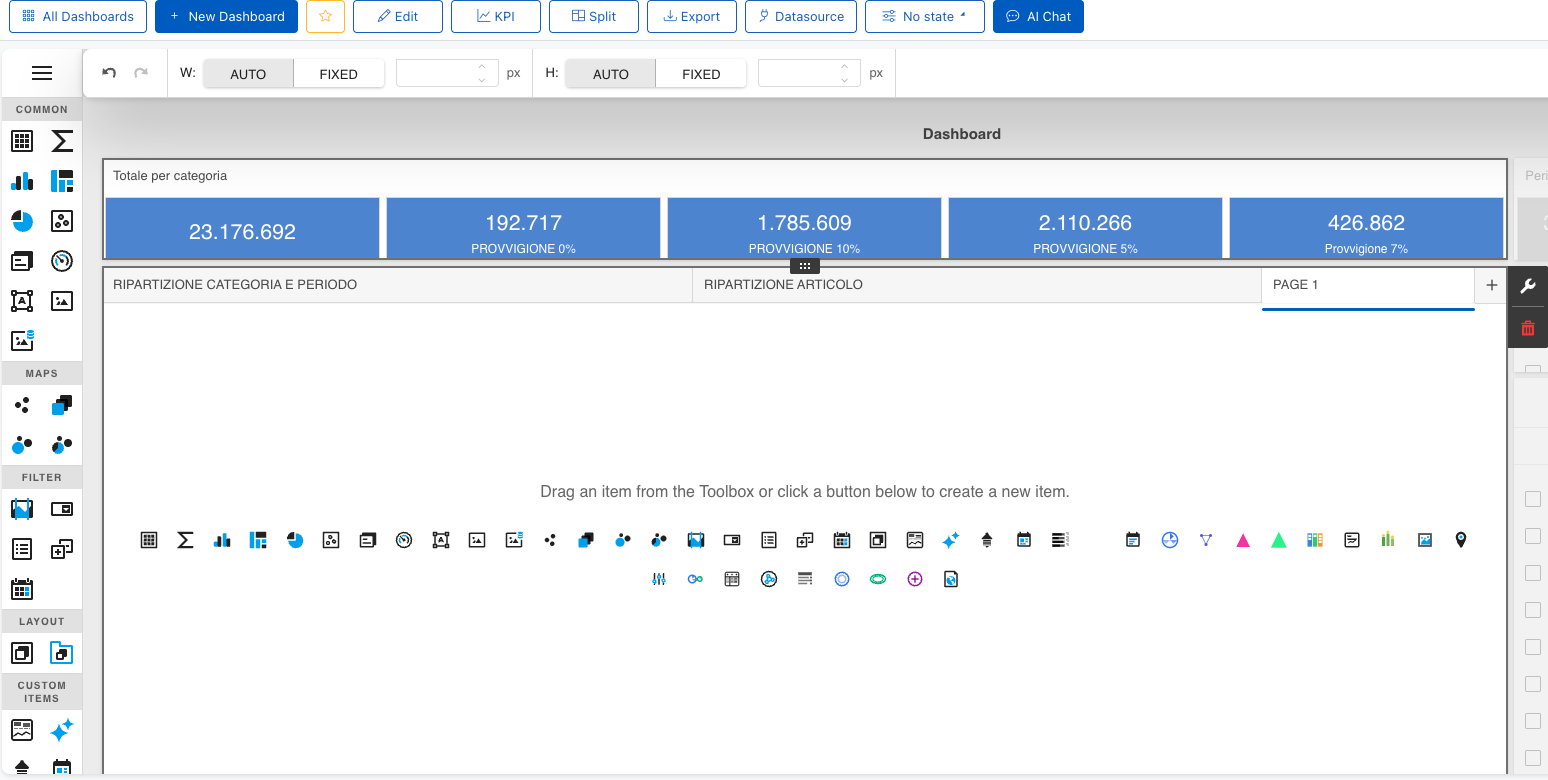
Task: Add the blue sparkle custom item from the sidebar
Action: [62, 731]
